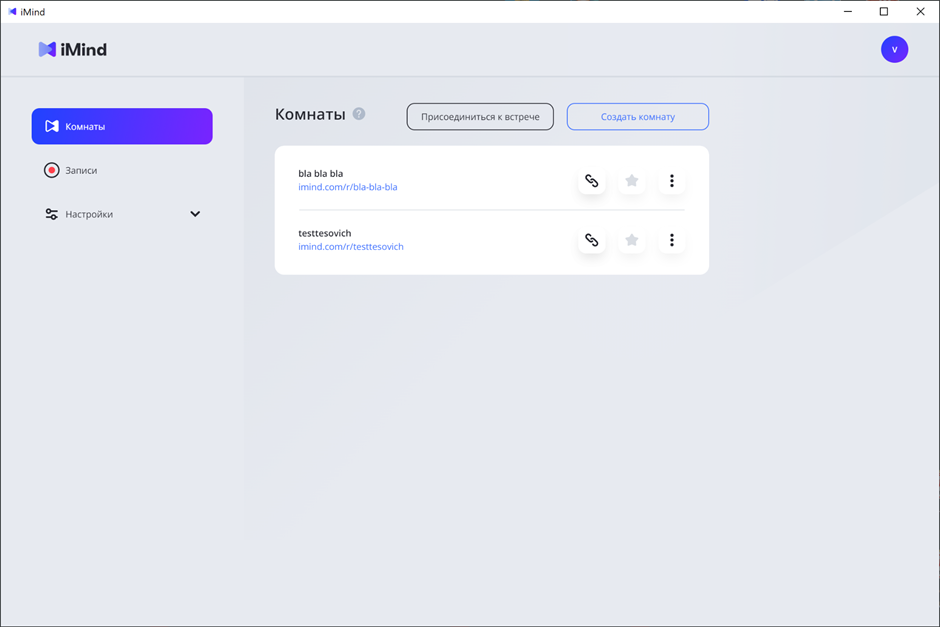
Task: Select the room name 'bla bla bla'
Action: click(321, 173)
